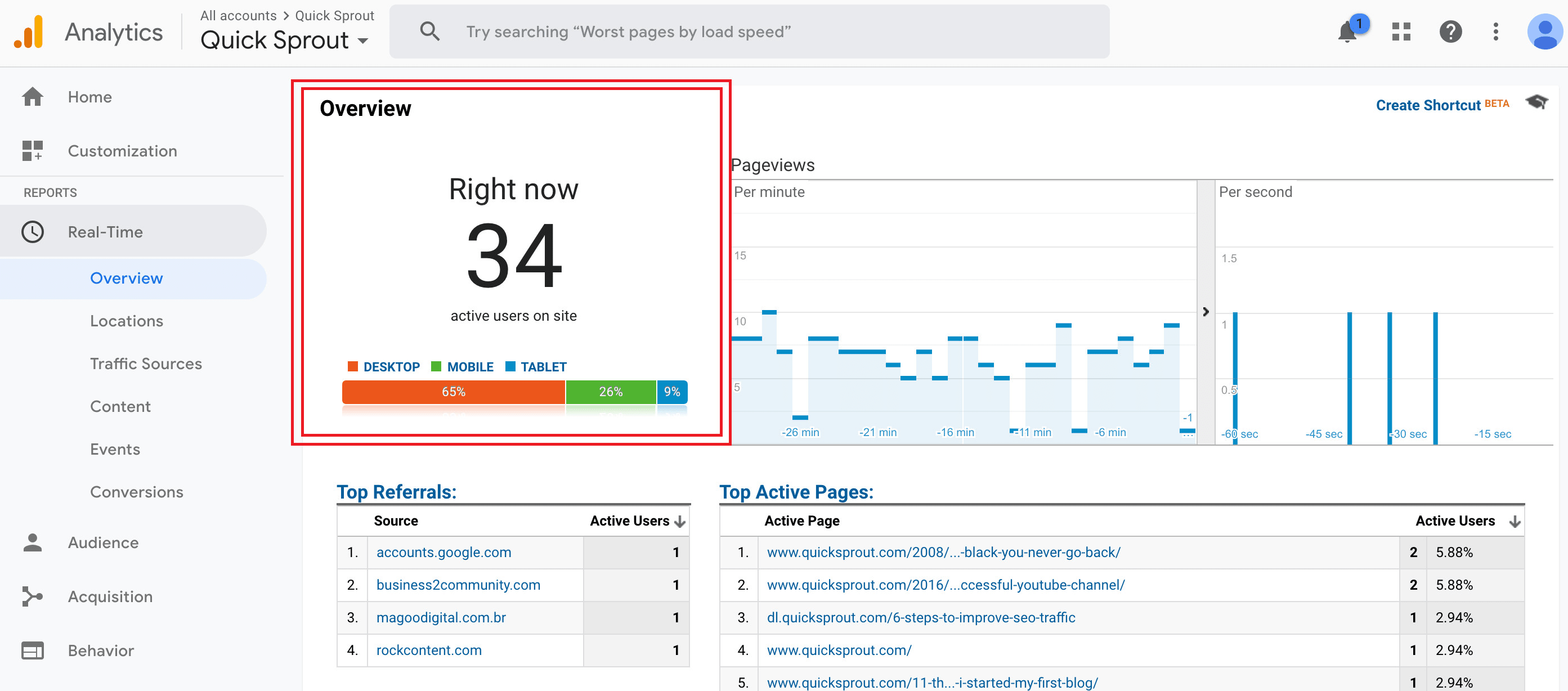The width and height of the screenshot is (1568, 691).
Task: Collapse the per-minute chart with the chevron
Action: point(1205,312)
